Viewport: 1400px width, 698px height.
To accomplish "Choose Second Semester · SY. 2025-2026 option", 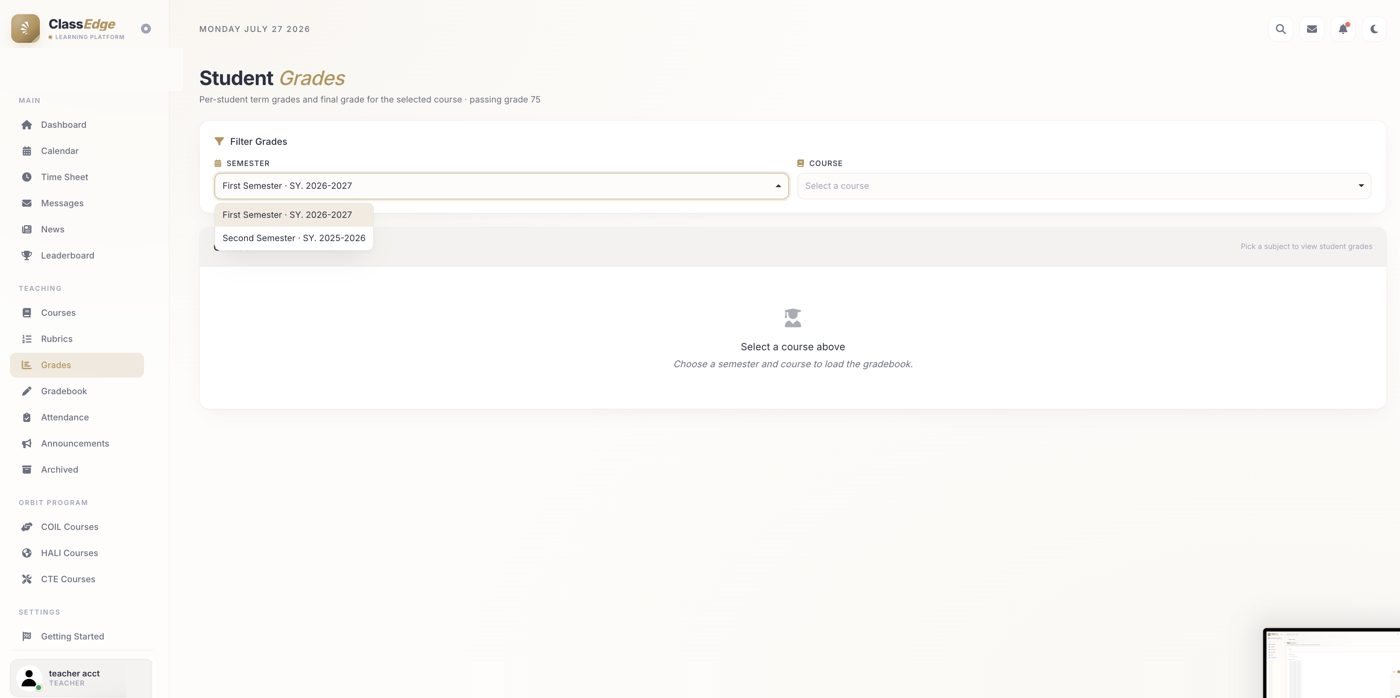I will (x=294, y=238).
